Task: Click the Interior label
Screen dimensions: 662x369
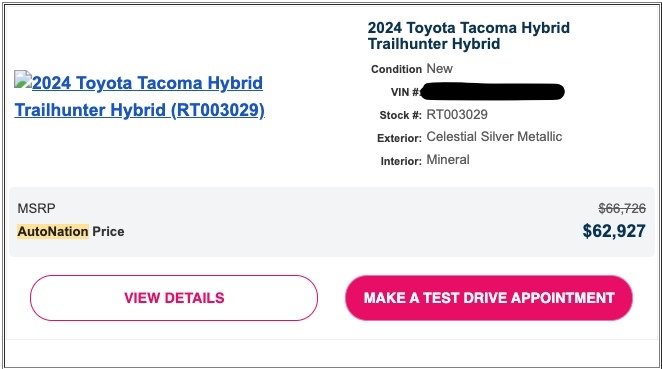Action: click(x=401, y=161)
